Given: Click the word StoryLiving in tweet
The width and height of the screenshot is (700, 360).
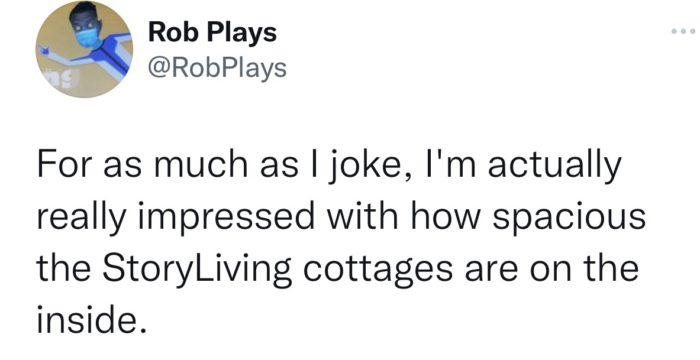Looking at the screenshot, I should click(x=197, y=272).
